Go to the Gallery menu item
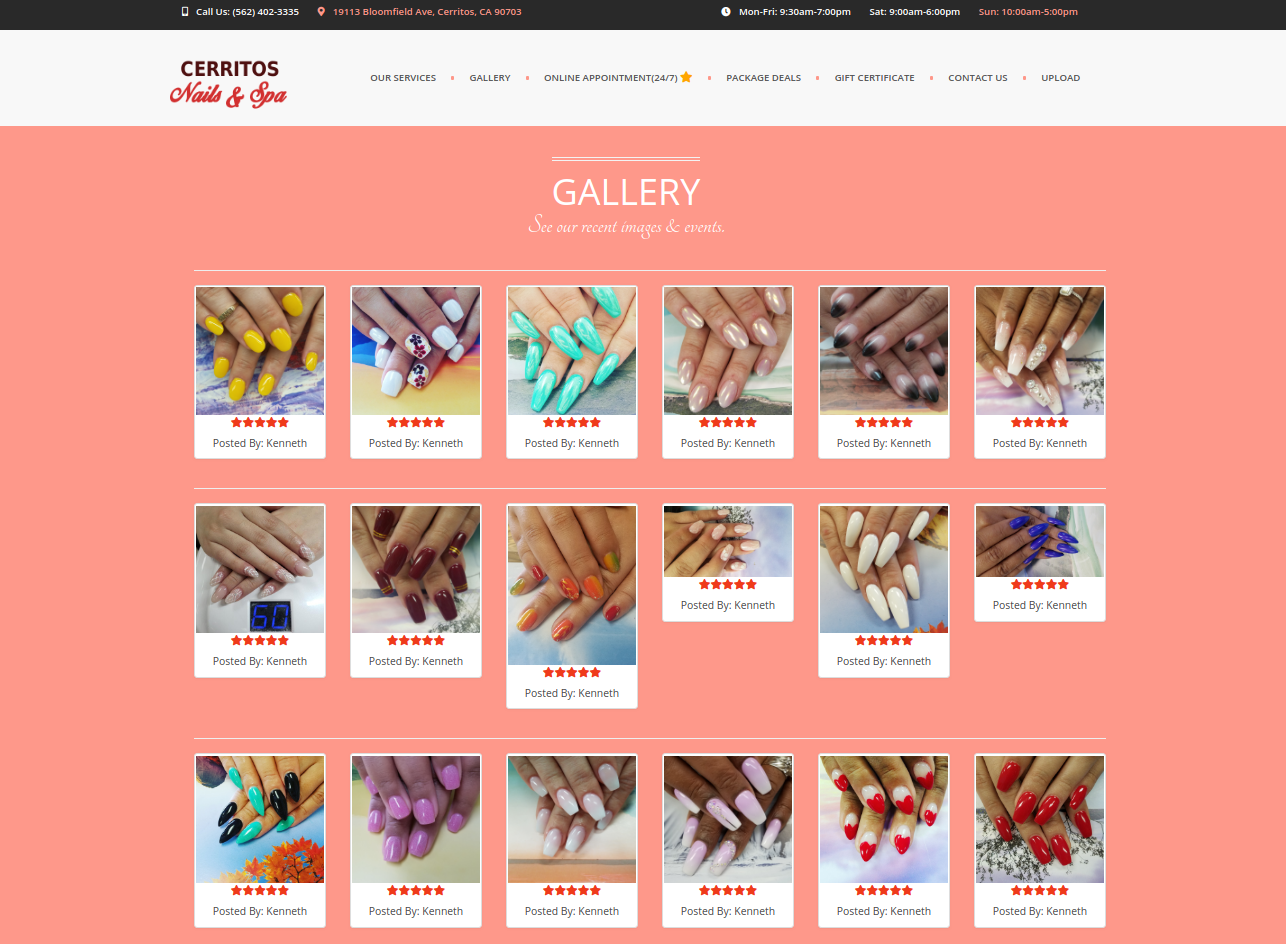 coord(490,78)
